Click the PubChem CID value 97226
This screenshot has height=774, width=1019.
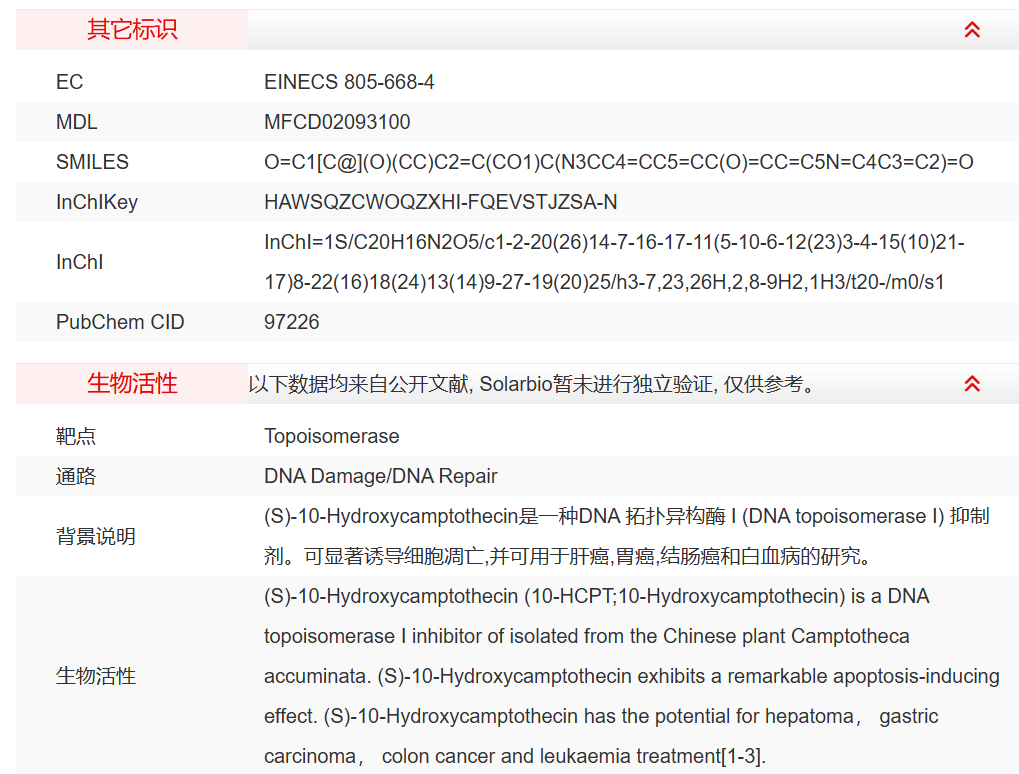[x=292, y=322]
